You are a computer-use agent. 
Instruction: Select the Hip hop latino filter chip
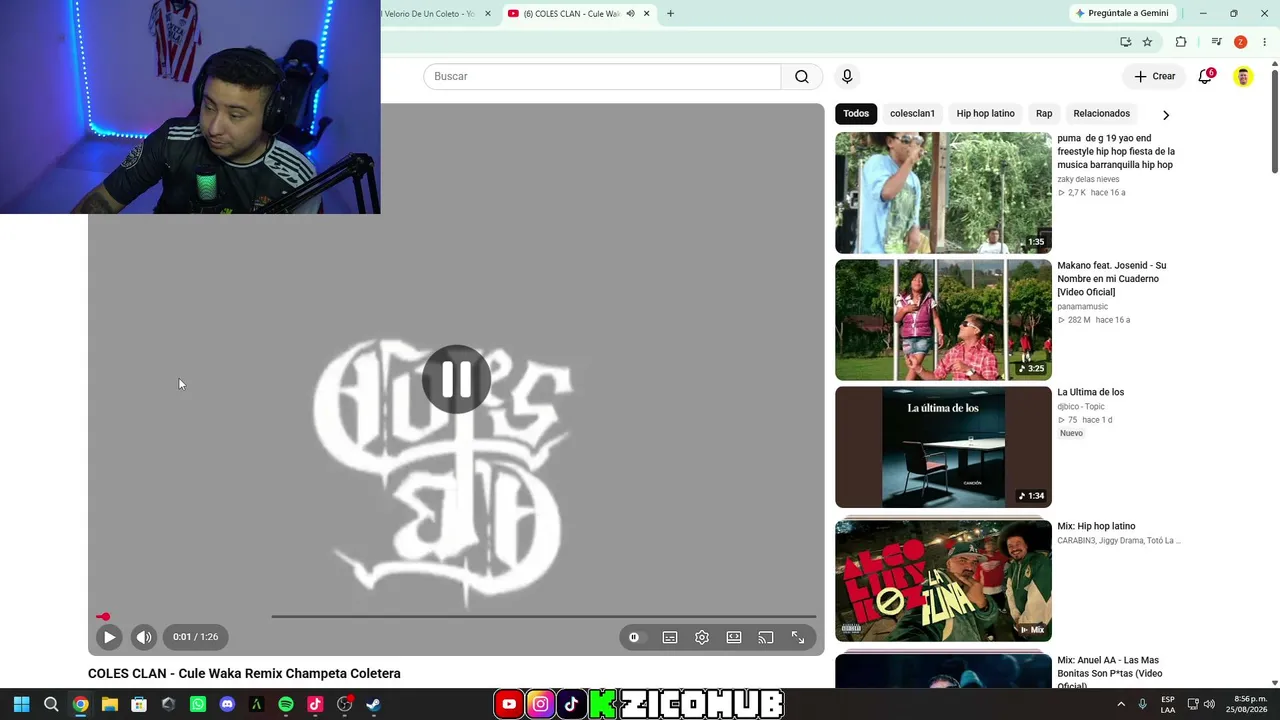(985, 113)
